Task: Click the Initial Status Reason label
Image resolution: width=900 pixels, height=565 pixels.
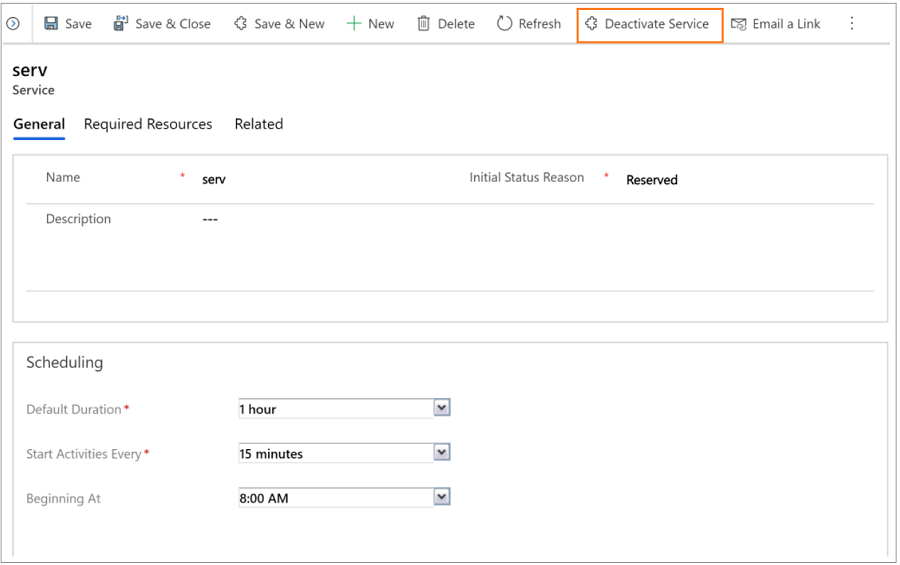Action: 526,177
